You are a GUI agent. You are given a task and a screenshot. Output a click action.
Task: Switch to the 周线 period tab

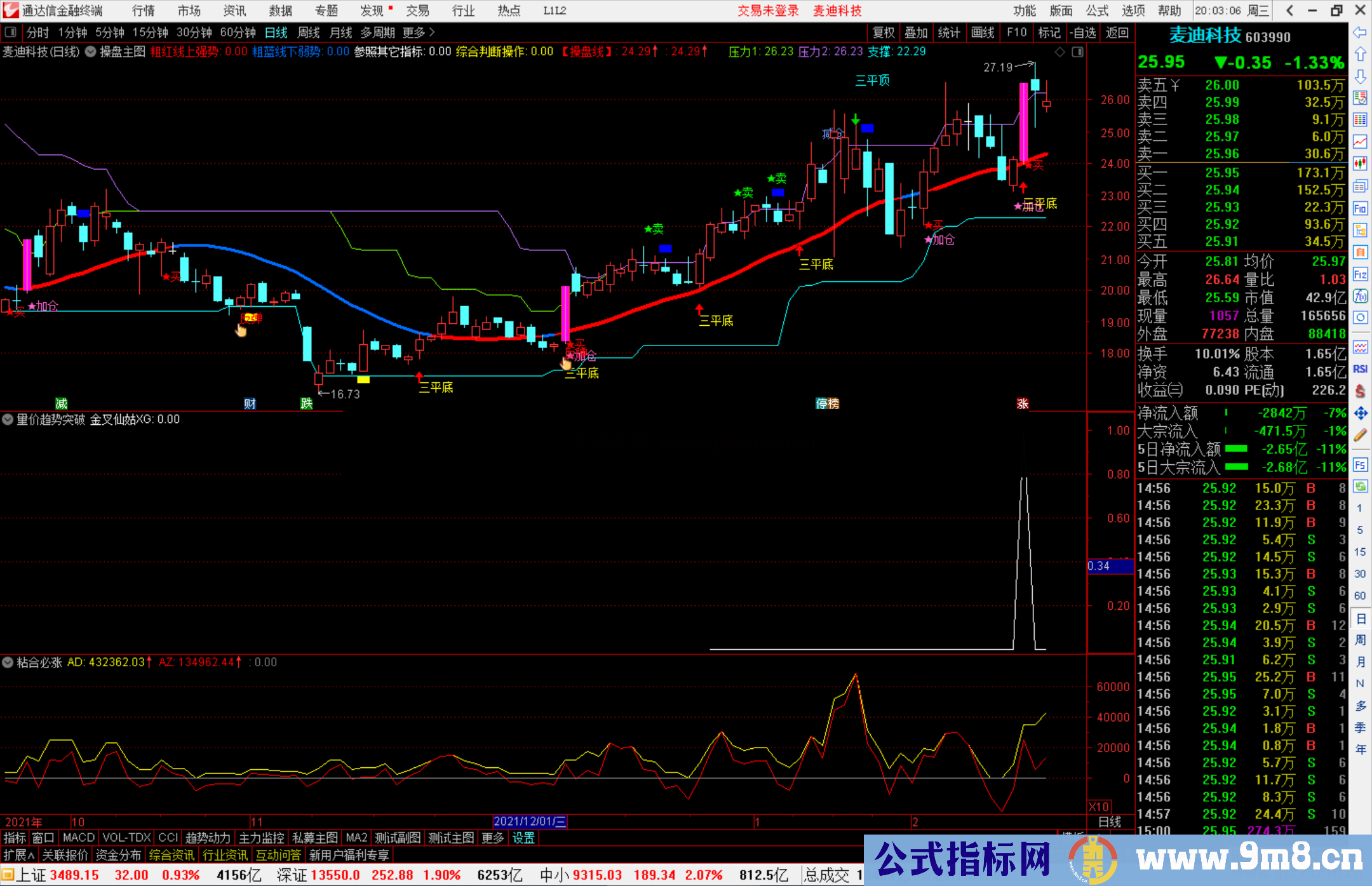click(309, 32)
